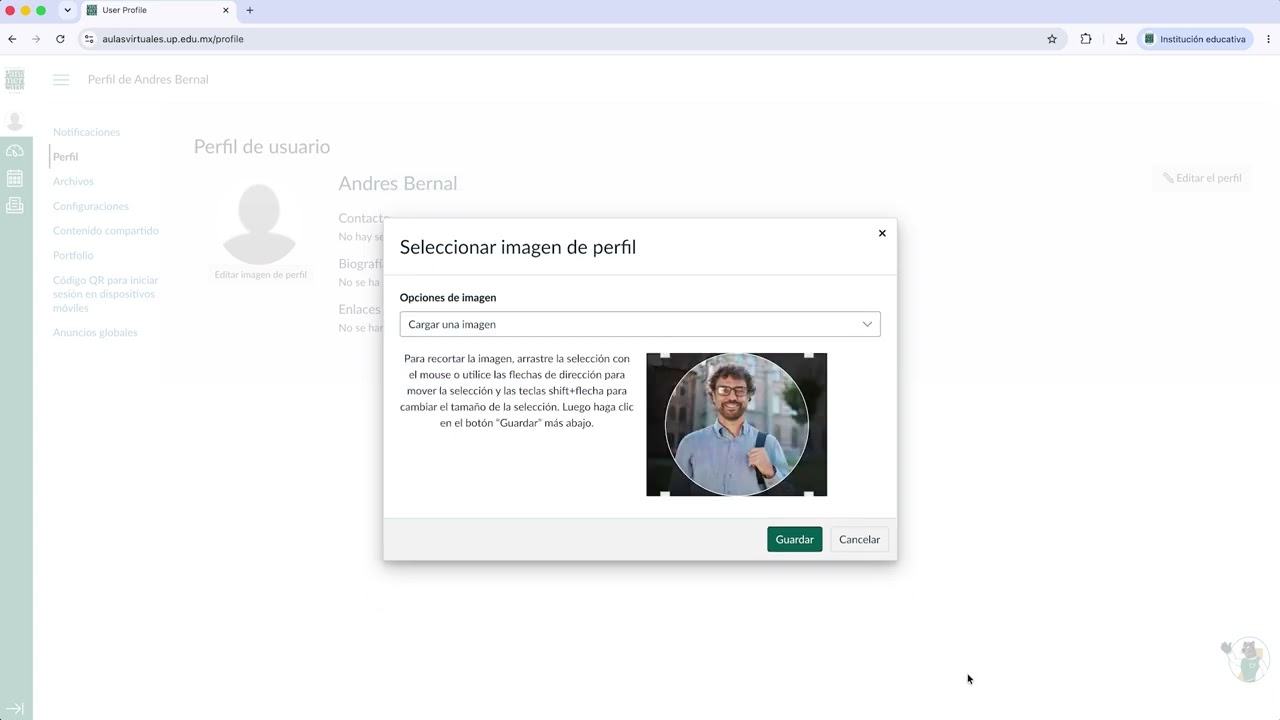The width and height of the screenshot is (1280, 720).
Task: Click the institution logo icon
Action: pyautogui.click(x=15, y=80)
